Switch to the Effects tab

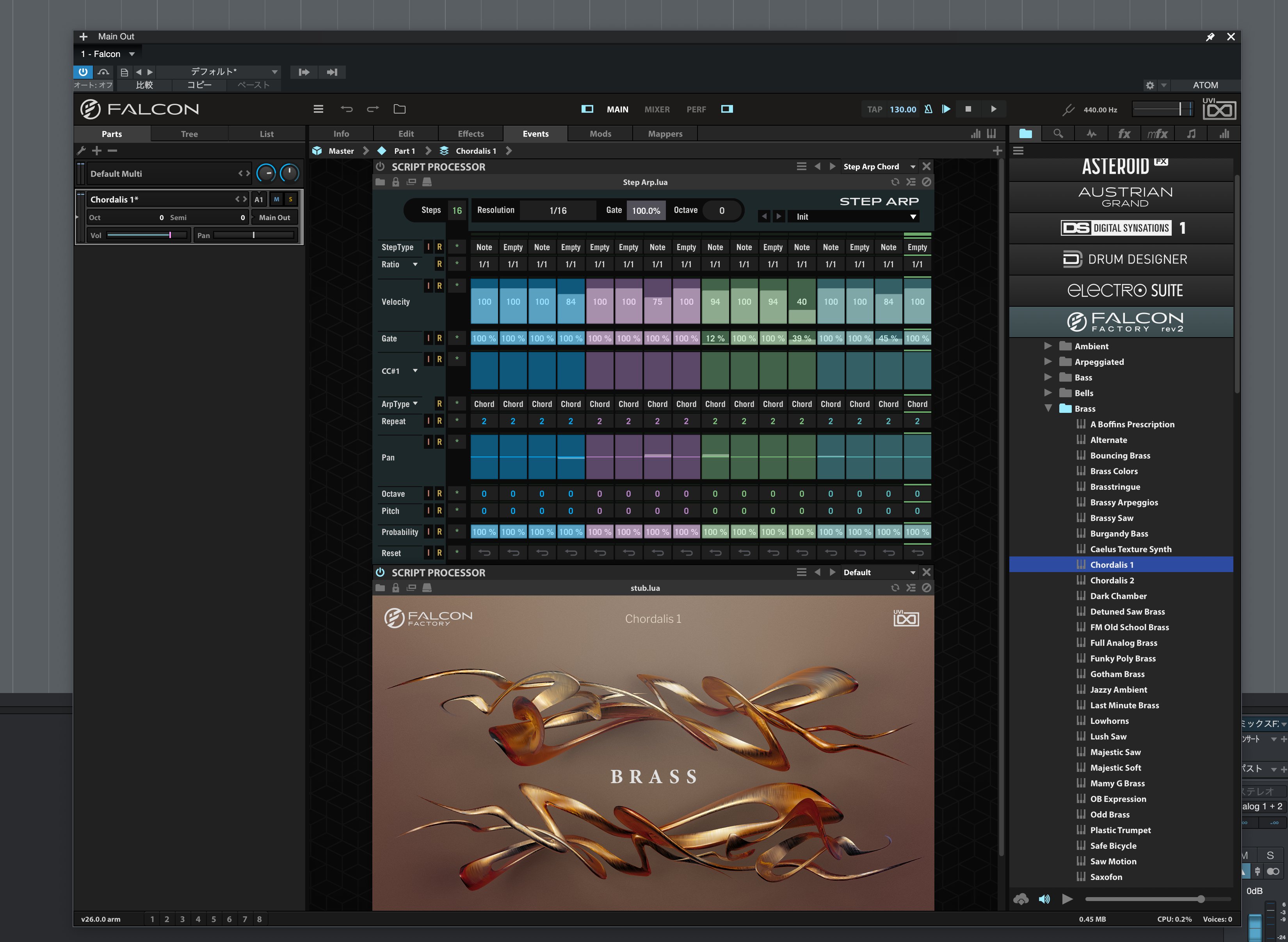(470, 133)
